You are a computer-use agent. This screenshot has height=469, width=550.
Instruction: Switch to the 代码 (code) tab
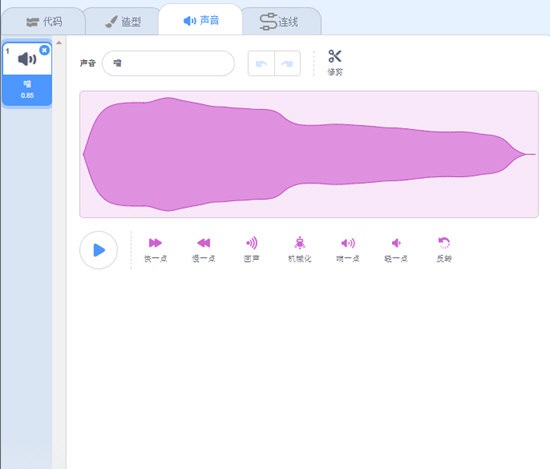pos(43,21)
